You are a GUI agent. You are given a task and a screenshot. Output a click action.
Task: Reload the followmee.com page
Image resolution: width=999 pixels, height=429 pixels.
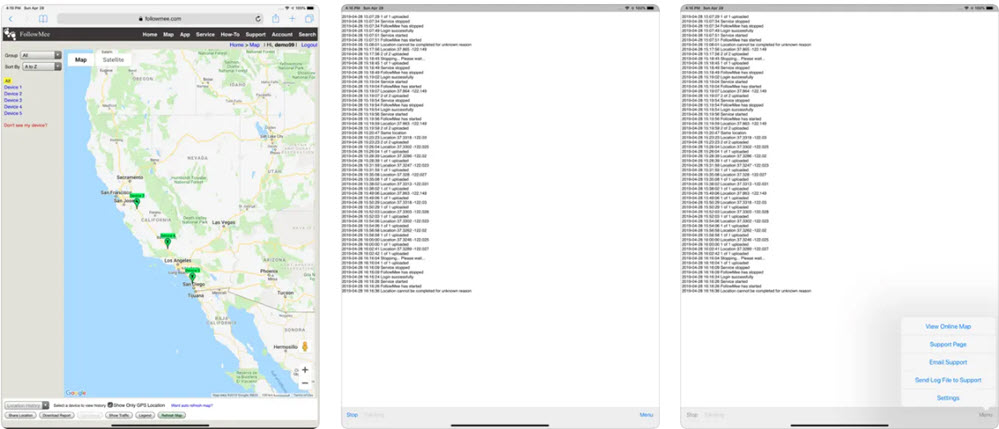259,19
